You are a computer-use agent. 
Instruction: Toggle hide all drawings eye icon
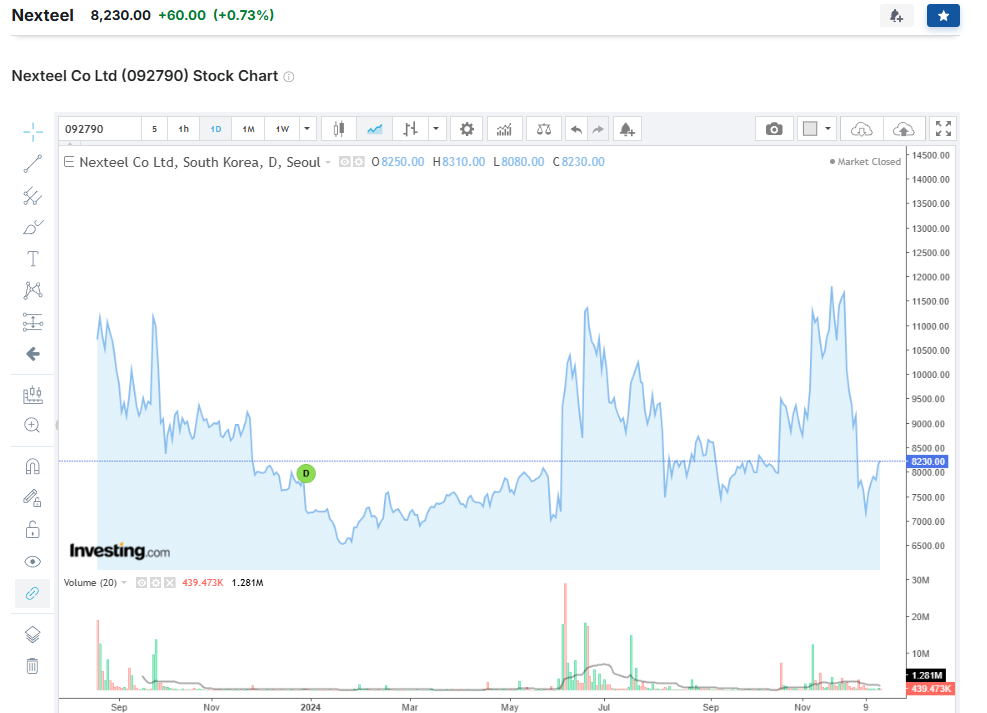coord(33,561)
